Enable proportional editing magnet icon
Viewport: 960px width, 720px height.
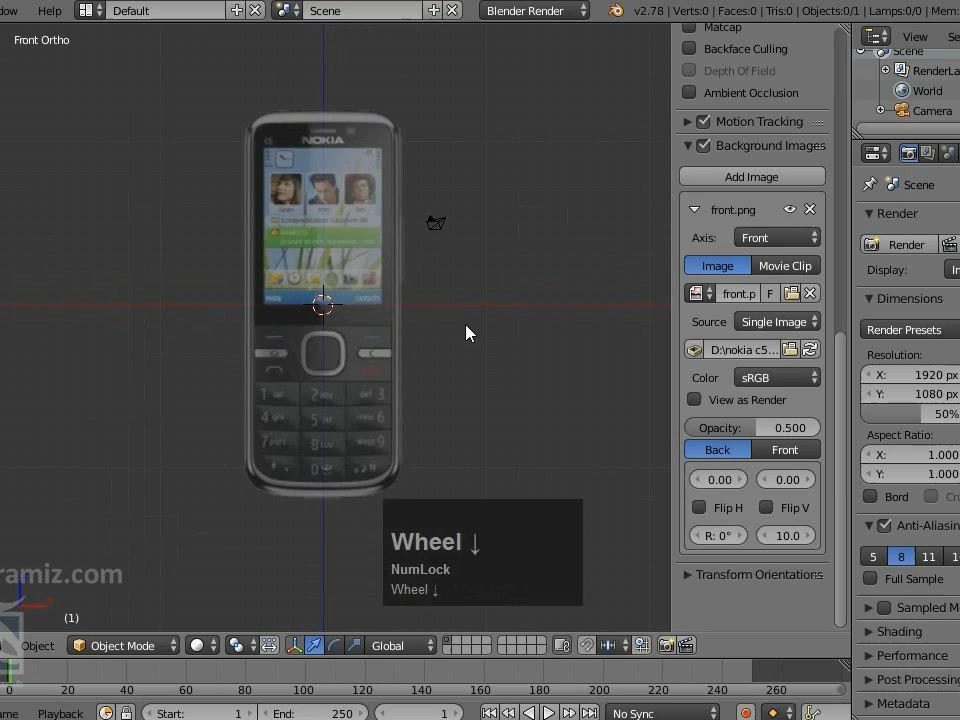[586, 645]
